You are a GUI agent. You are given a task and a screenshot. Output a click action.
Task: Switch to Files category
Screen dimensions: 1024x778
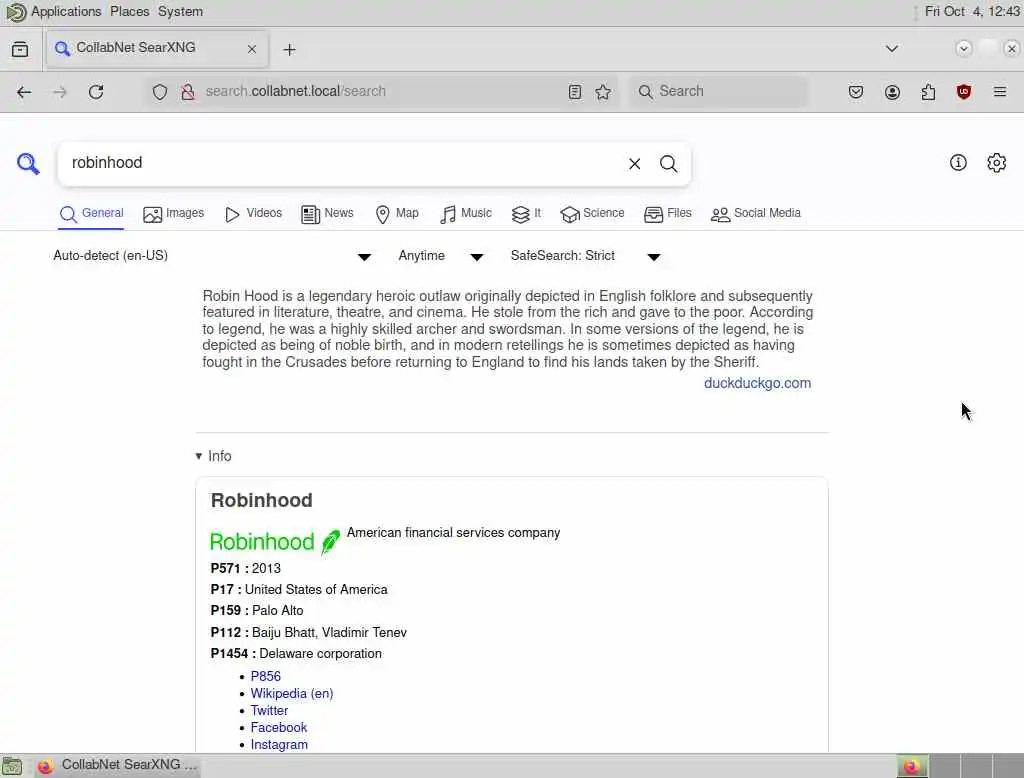click(667, 214)
